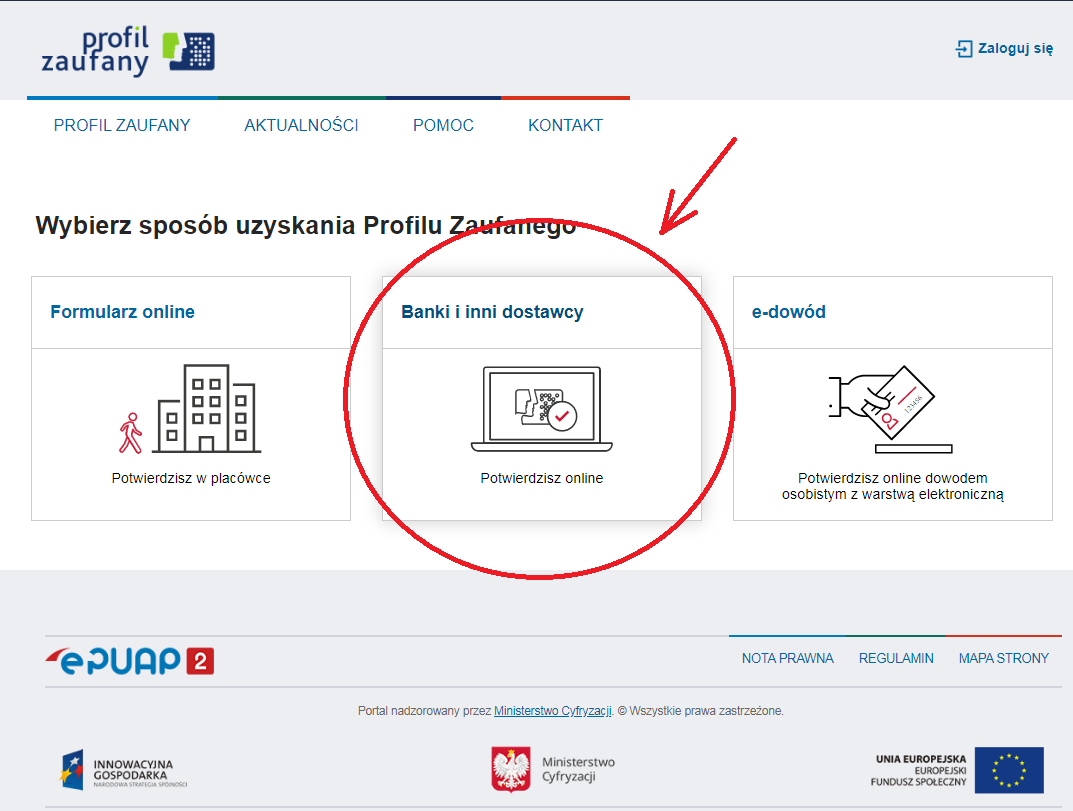Open the PROFIL ZAUFANY menu item
The image size is (1073, 811).
pos(122,125)
